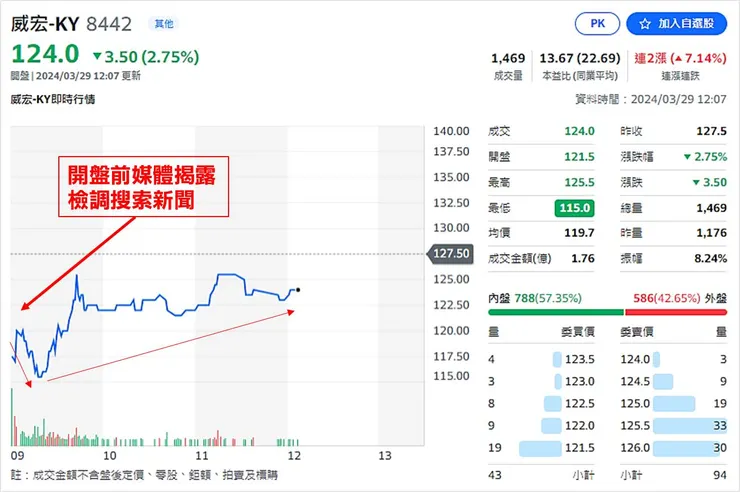Click the 最高 value 125.5
The image size is (740, 492).
coord(579,183)
